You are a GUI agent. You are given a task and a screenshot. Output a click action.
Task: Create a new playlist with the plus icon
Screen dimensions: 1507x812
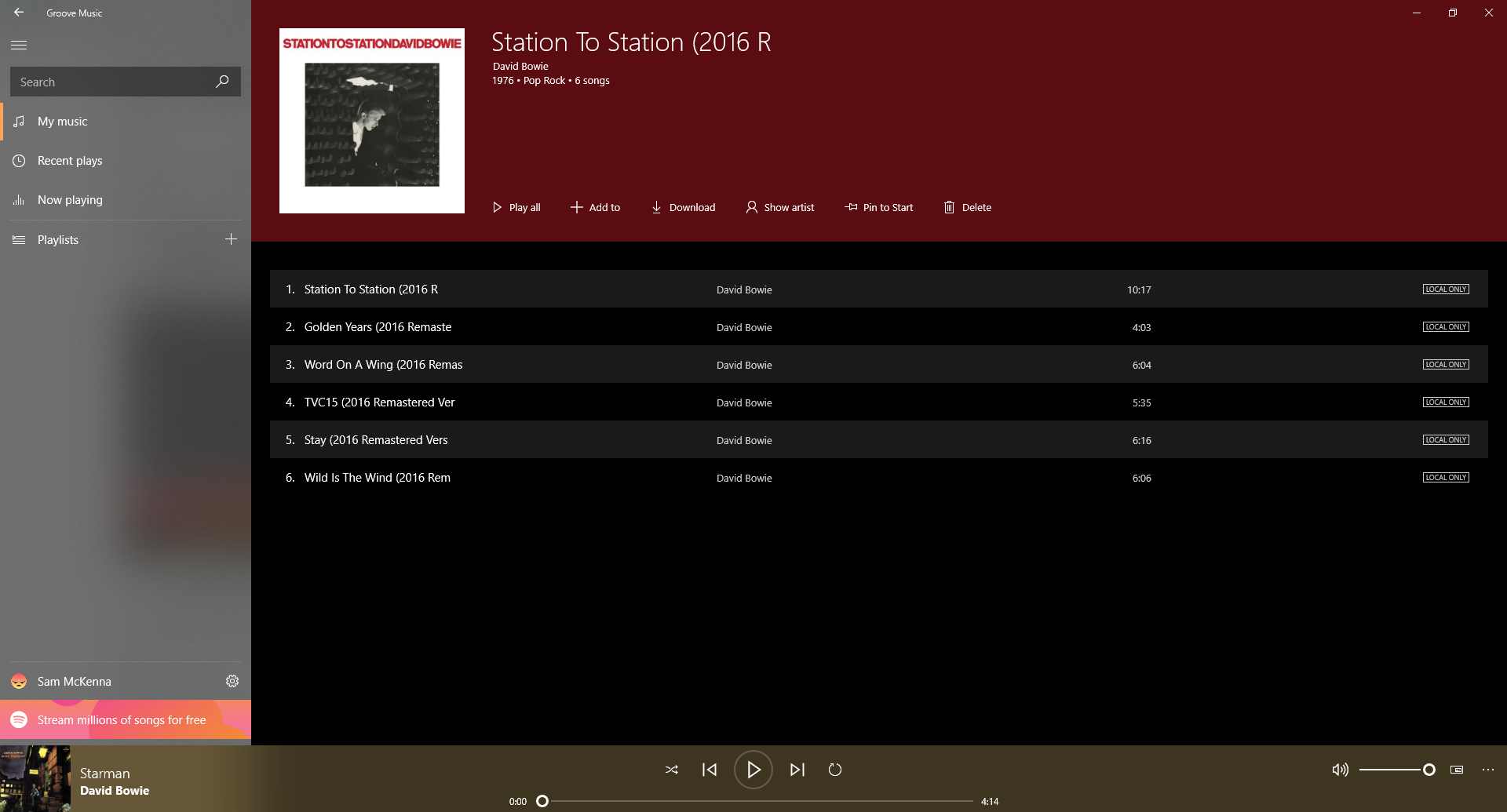coord(231,239)
